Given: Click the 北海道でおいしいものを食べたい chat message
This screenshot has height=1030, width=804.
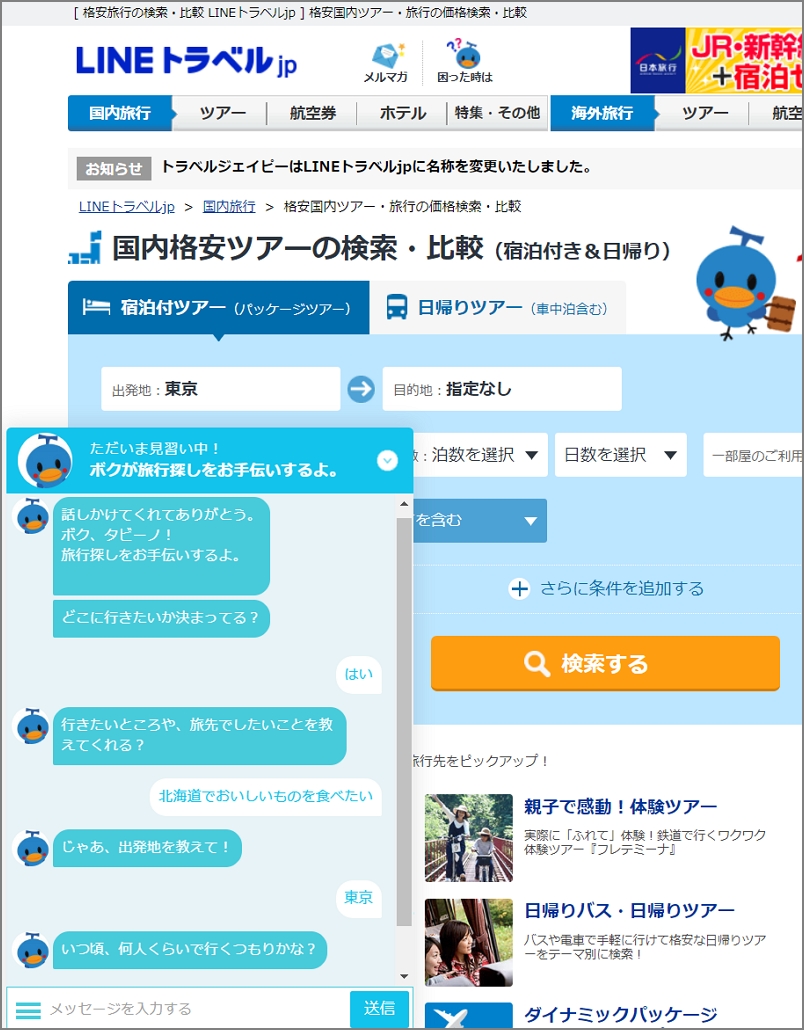Looking at the screenshot, I should coord(266,797).
